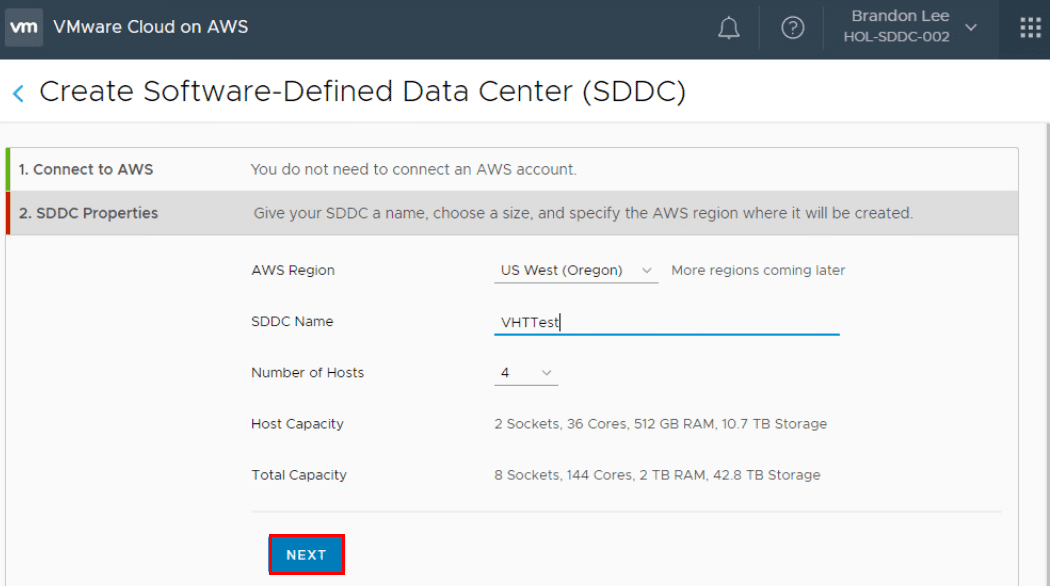Expand the Brandon Lee account menu
Viewport: 1050px width, 586px height.
[x=970, y=28]
